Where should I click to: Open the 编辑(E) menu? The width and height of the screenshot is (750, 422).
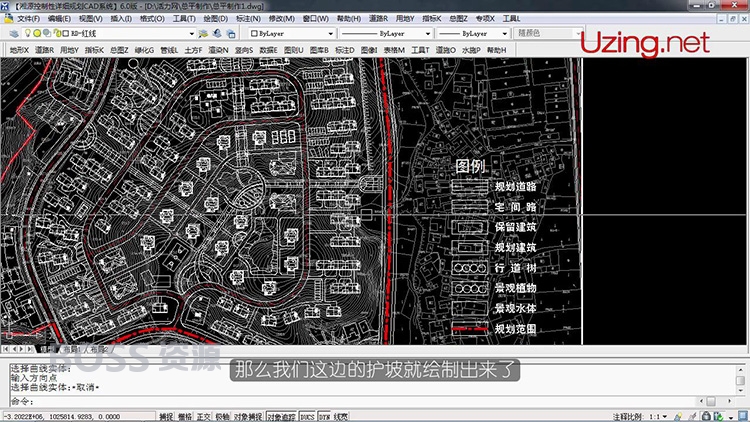(x=59, y=19)
